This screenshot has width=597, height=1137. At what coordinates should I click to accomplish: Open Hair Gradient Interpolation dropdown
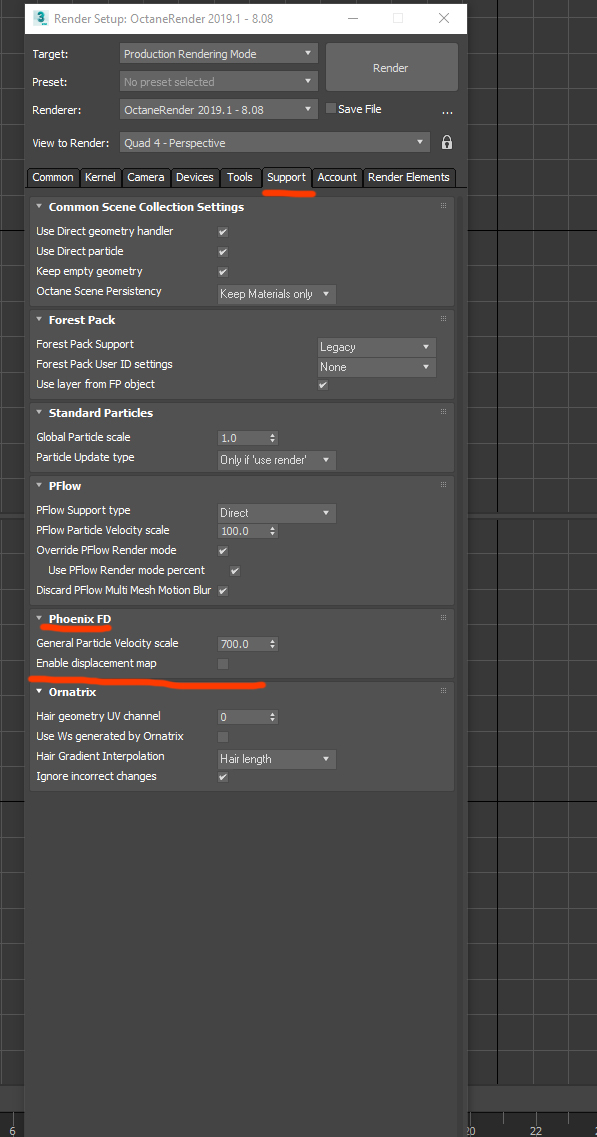[x=277, y=759]
